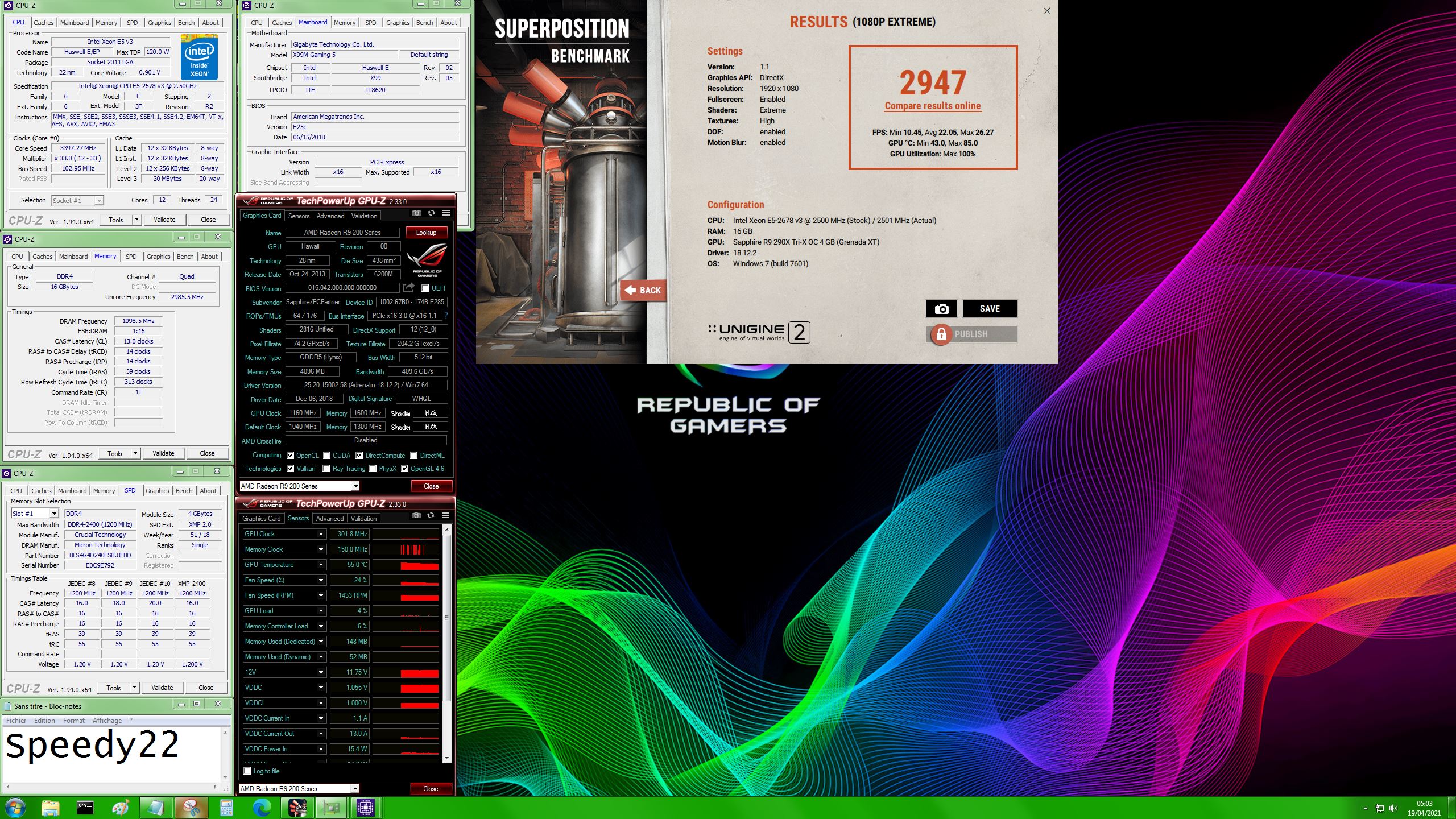Toggle the UEFI checkbox in GPU-Z
Image resolution: width=1456 pixels, height=819 pixels.
(x=425, y=288)
